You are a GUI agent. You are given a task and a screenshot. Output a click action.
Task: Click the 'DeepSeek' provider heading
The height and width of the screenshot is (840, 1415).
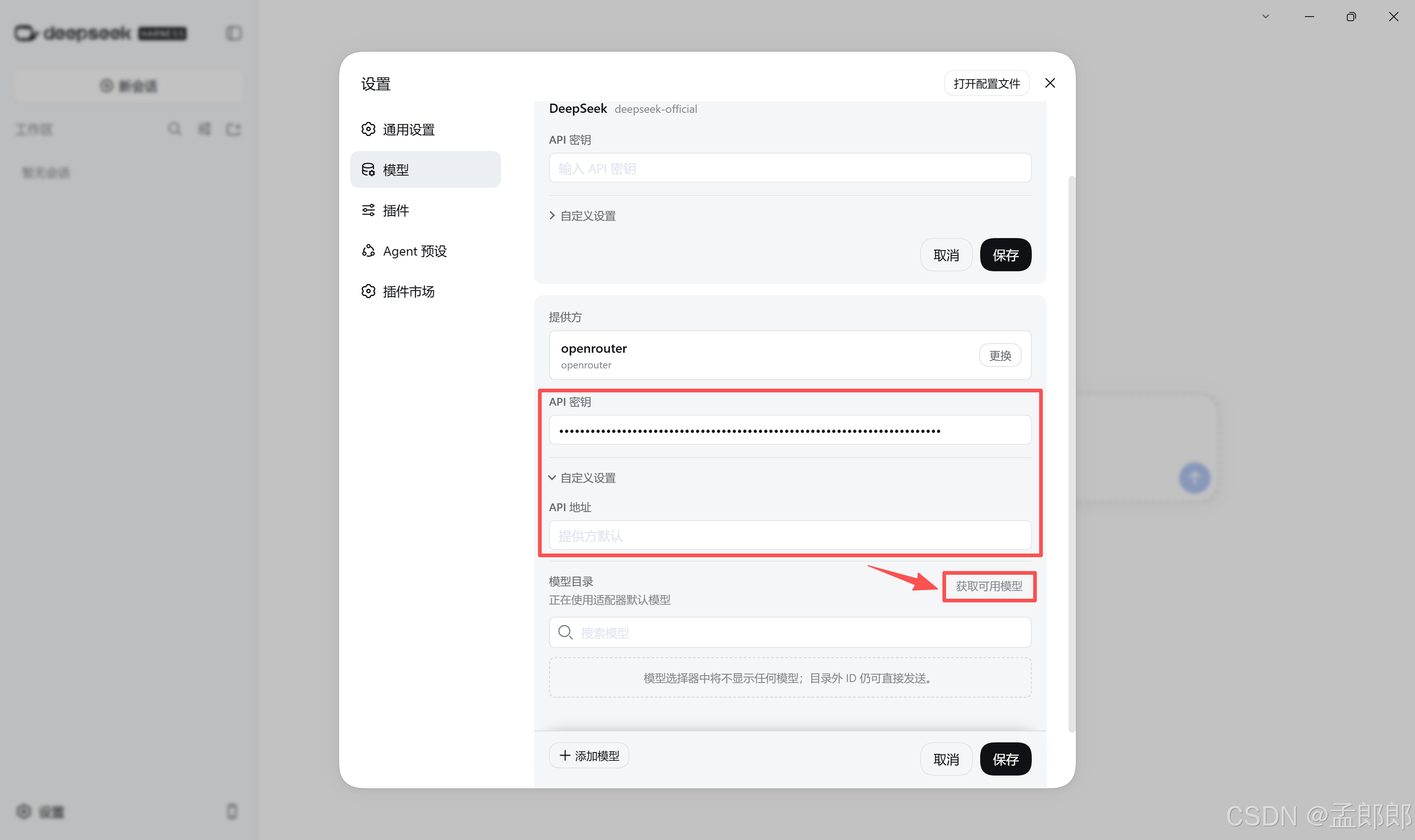click(578, 109)
